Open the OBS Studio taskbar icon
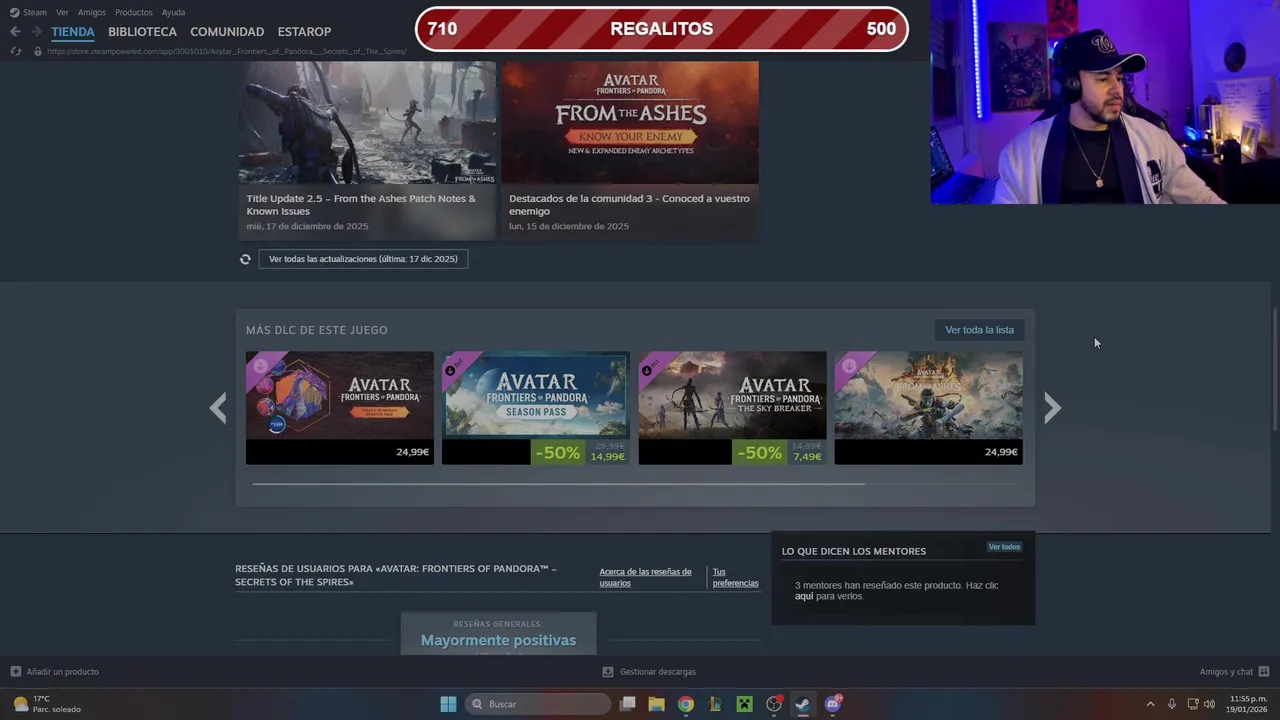Viewport: 1280px width, 720px height. (x=774, y=704)
